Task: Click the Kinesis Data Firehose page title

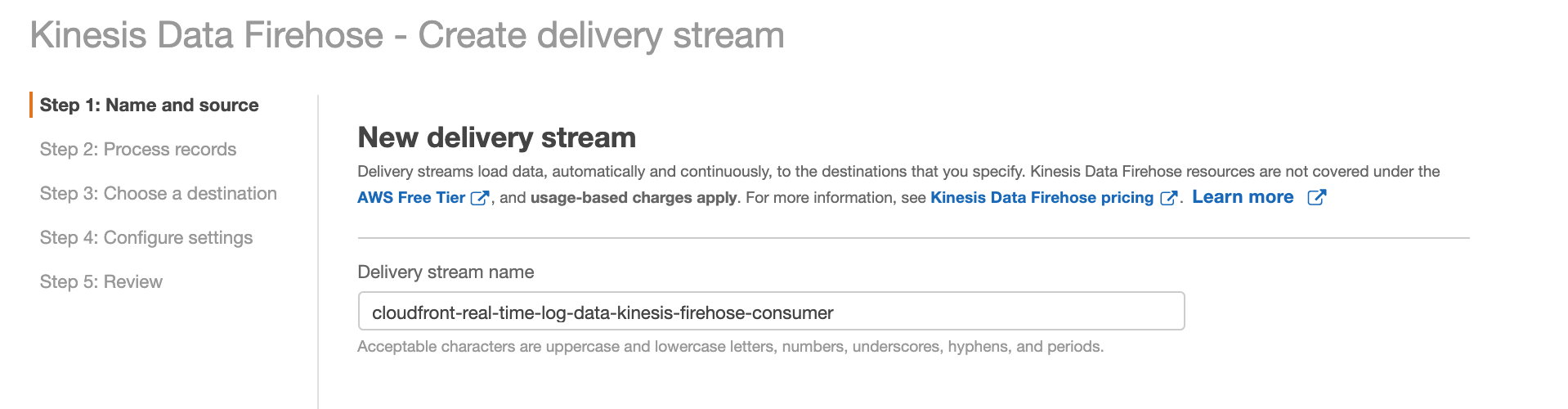Action: (x=407, y=35)
